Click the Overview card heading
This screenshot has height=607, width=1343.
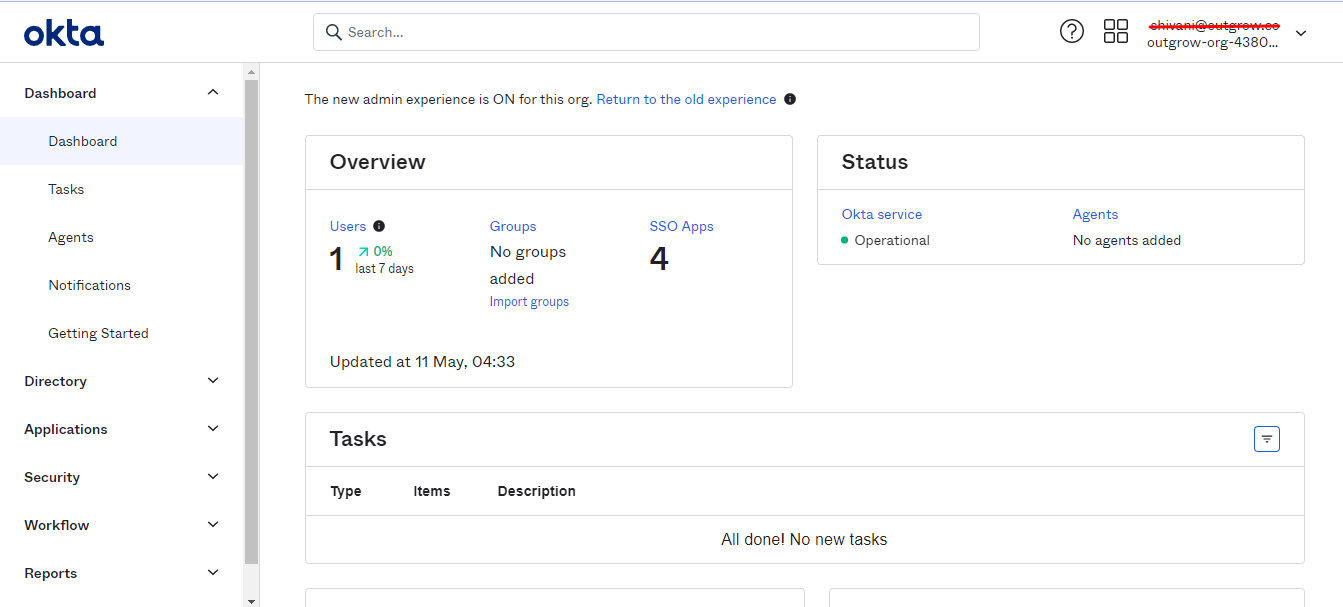(x=378, y=162)
